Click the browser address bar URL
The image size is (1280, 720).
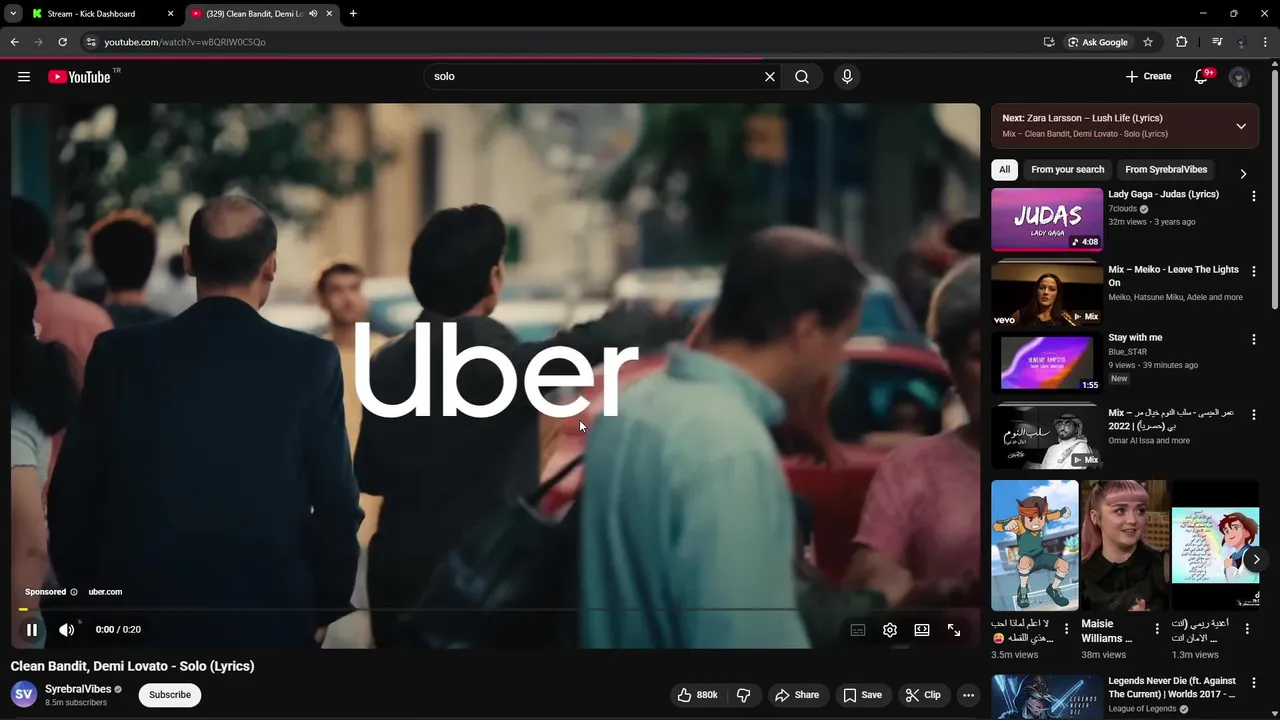[185, 42]
